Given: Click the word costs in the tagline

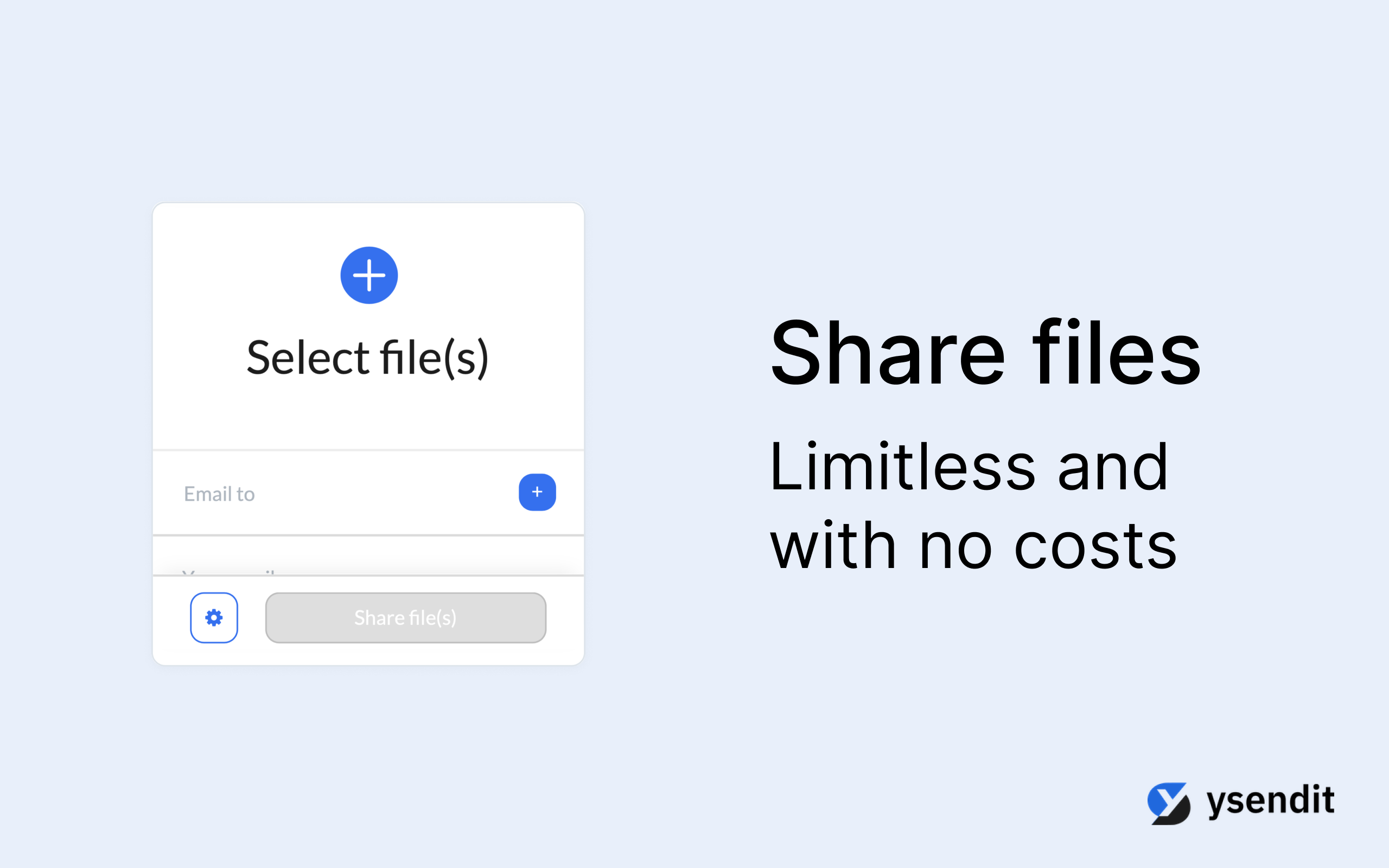Looking at the screenshot, I should 1095,548.
